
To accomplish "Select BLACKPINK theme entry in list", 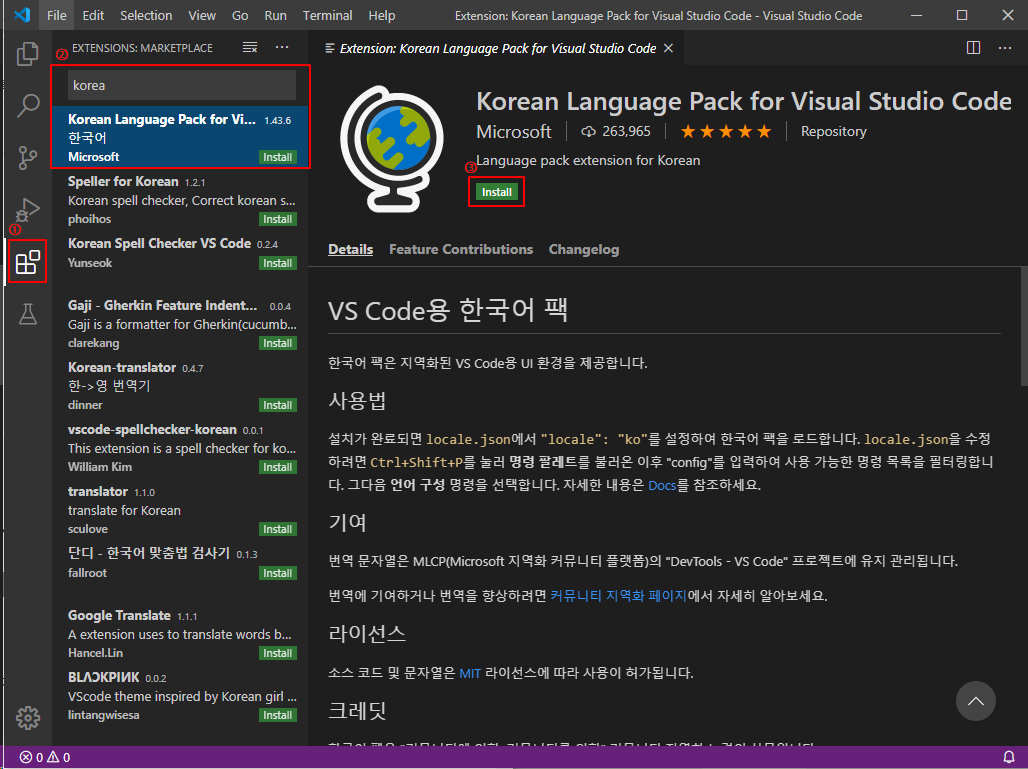I will pyautogui.click(x=180, y=696).
